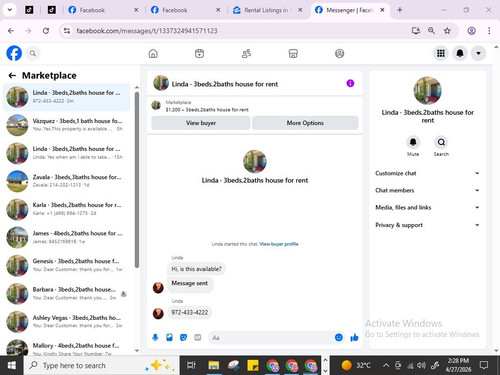Switch to the second TikTok pinned tab
This screenshot has height=375, width=500.
52,10
